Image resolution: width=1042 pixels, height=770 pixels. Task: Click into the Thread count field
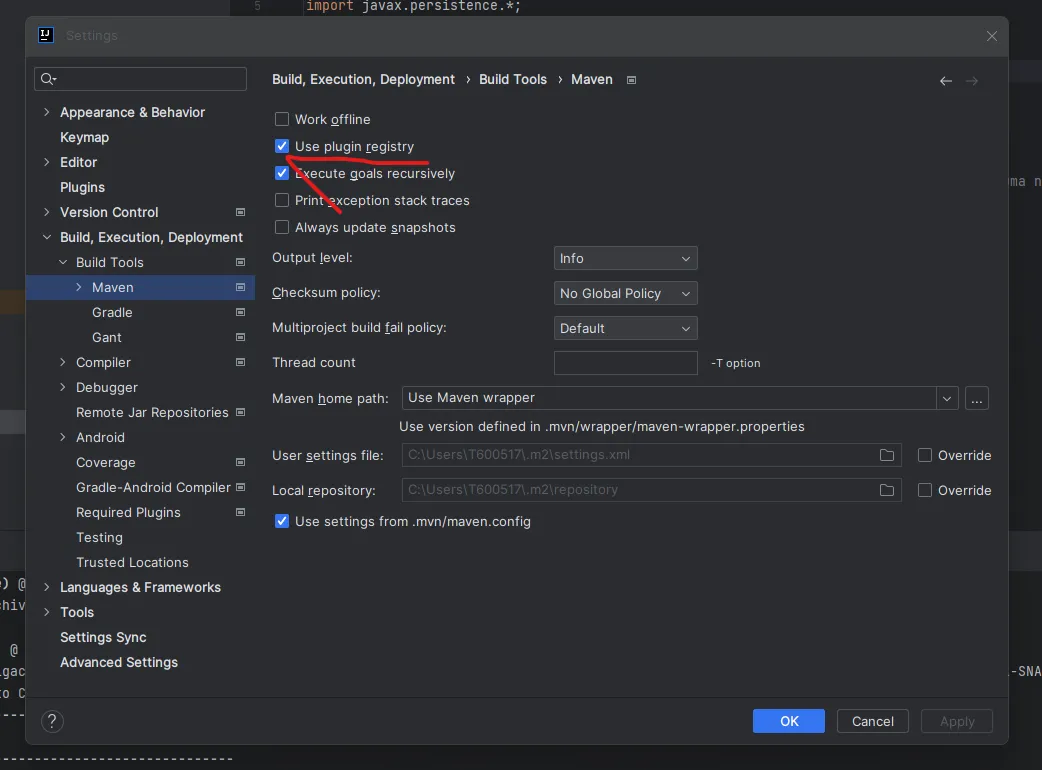pos(625,363)
